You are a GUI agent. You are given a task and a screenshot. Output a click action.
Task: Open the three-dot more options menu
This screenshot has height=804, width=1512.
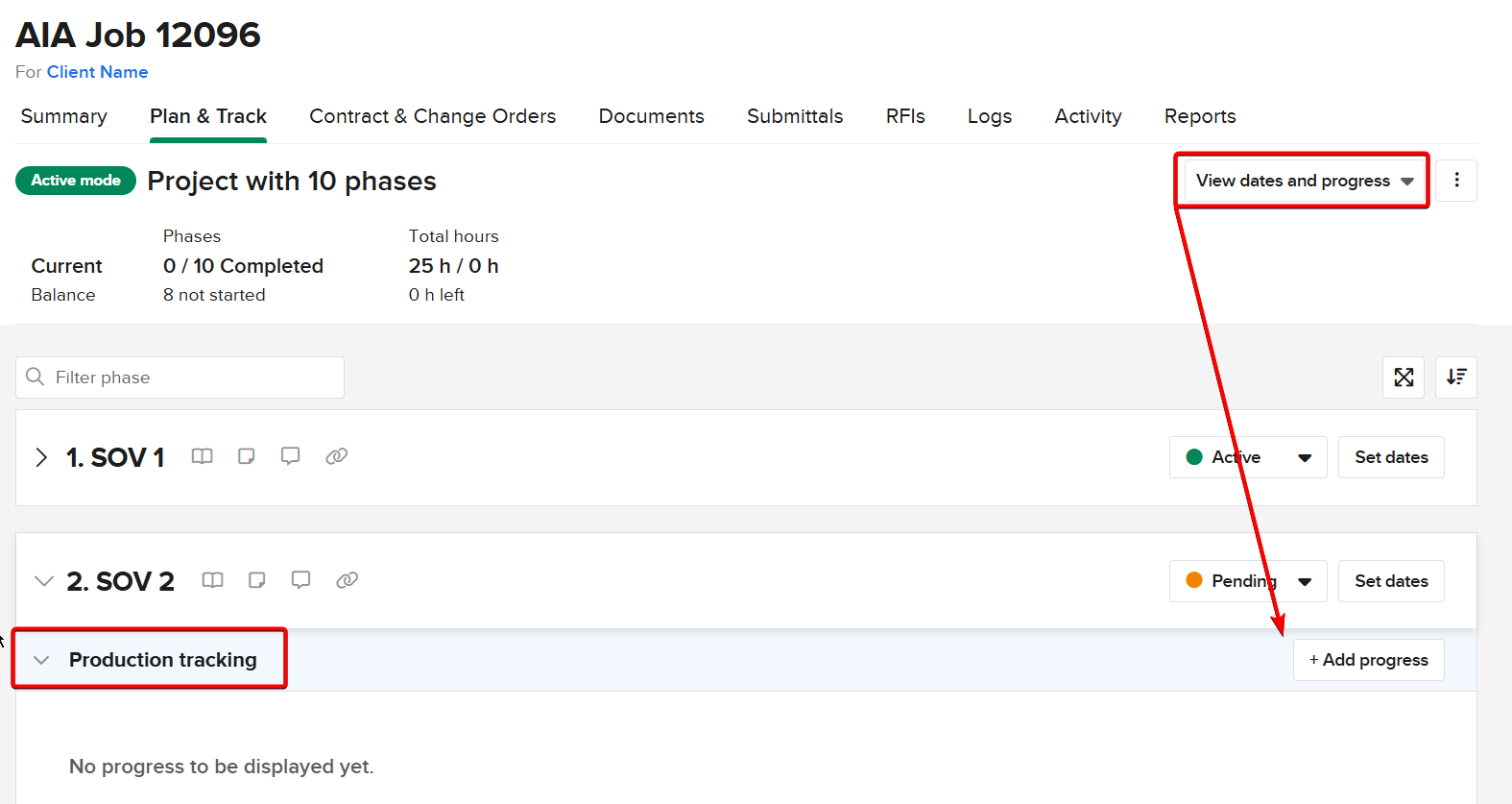pos(1455,181)
